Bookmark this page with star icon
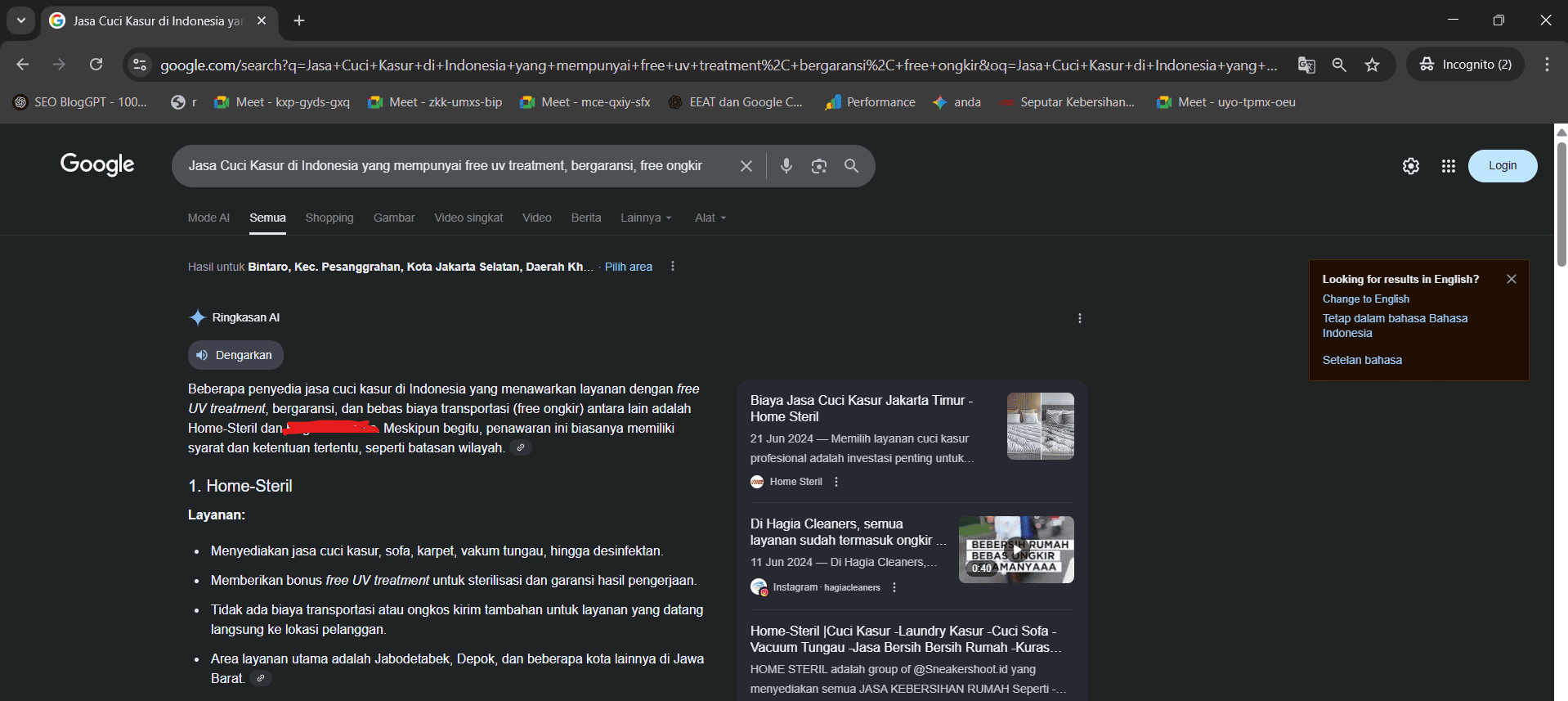This screenshot has height=701, width=1568. pyautogui.click(x=1372, y=65)
